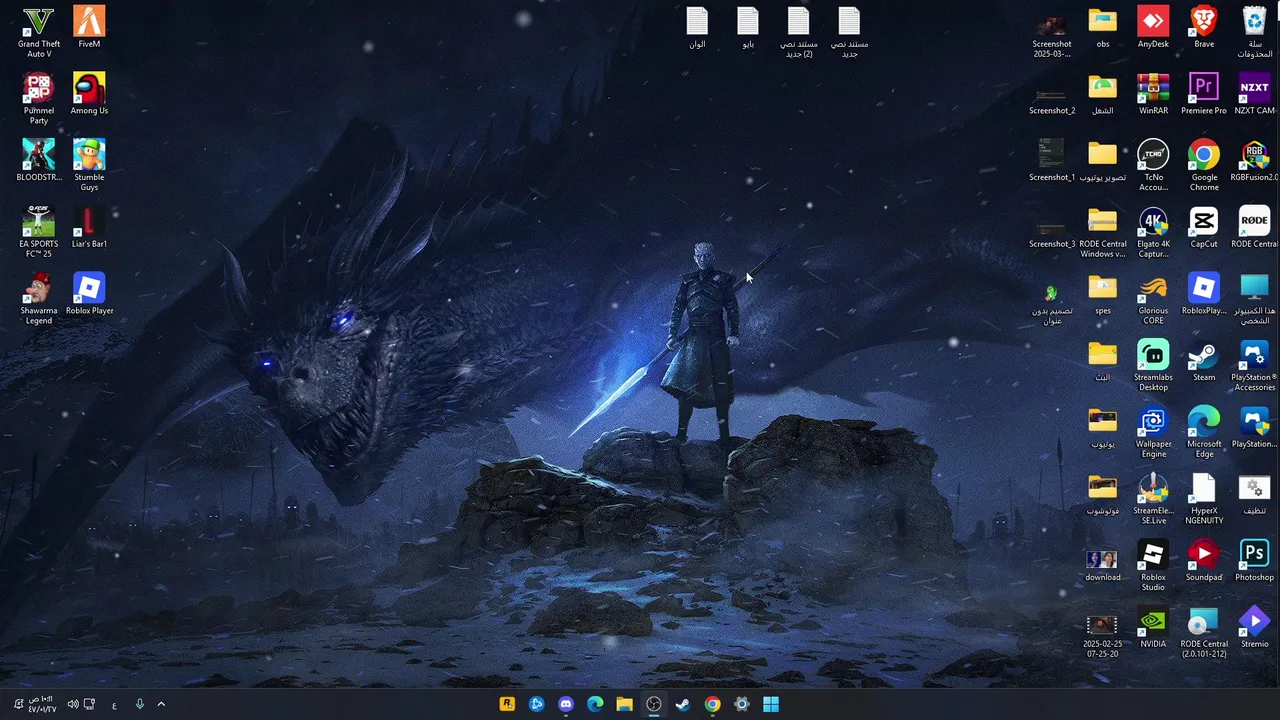The height and width of the screenshot is (720, 1280).
Task: Select the Screenshot 2025-03 image file
Action: (x=1051, y=35)
